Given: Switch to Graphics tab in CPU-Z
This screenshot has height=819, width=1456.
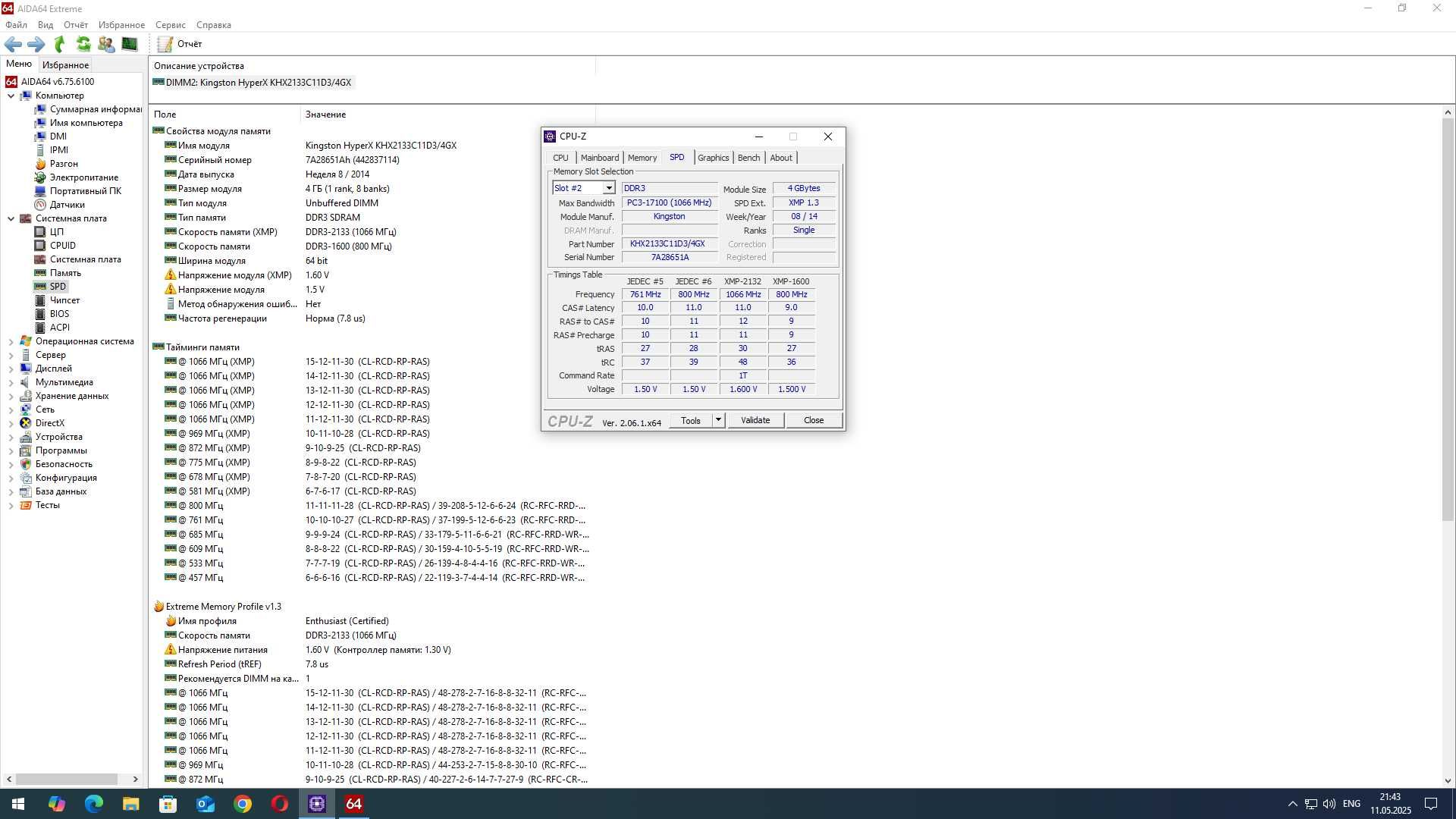Looking at the screenshot, I should pyautogui.click(x=714, y=158).
